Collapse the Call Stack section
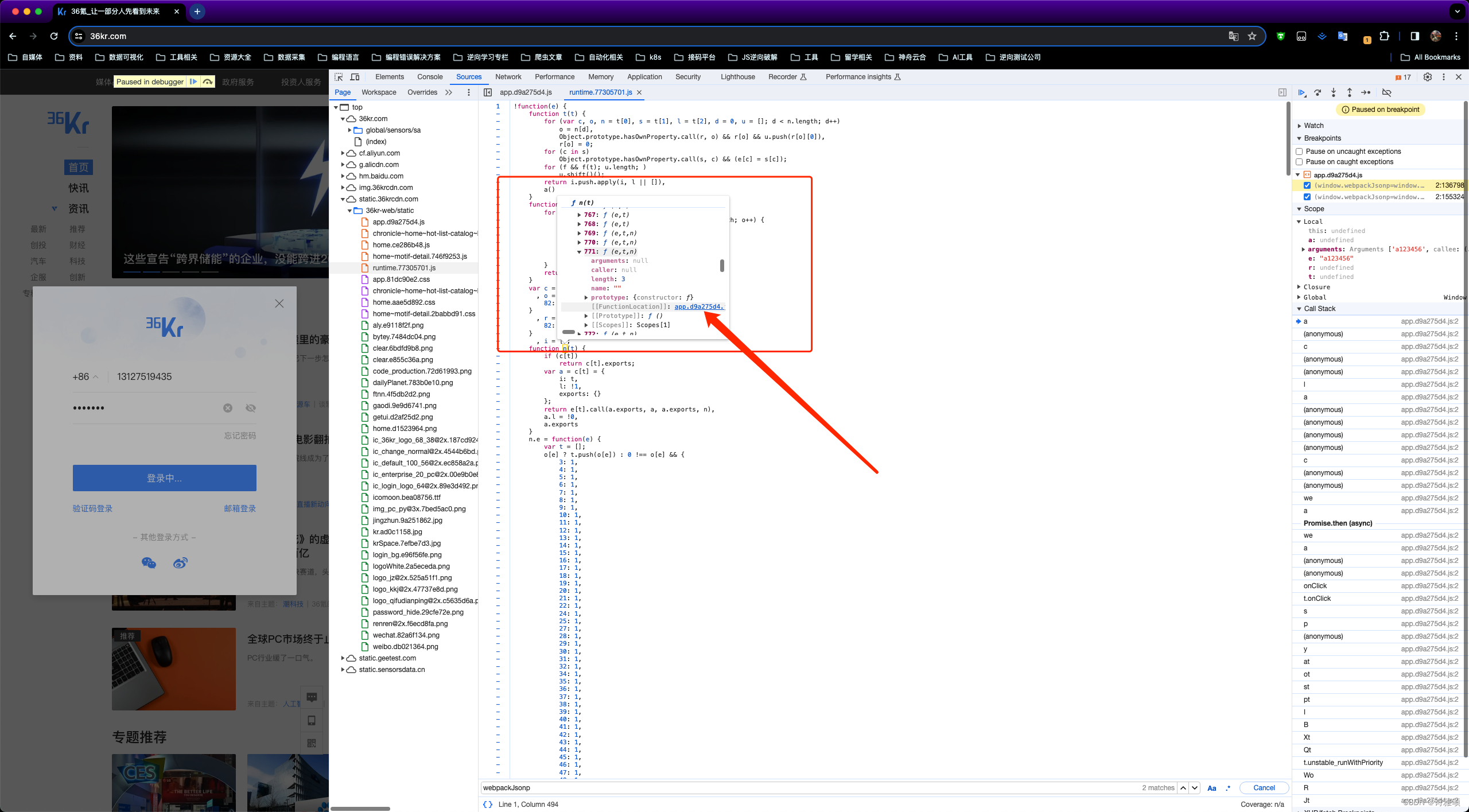 coord(1299,309)
